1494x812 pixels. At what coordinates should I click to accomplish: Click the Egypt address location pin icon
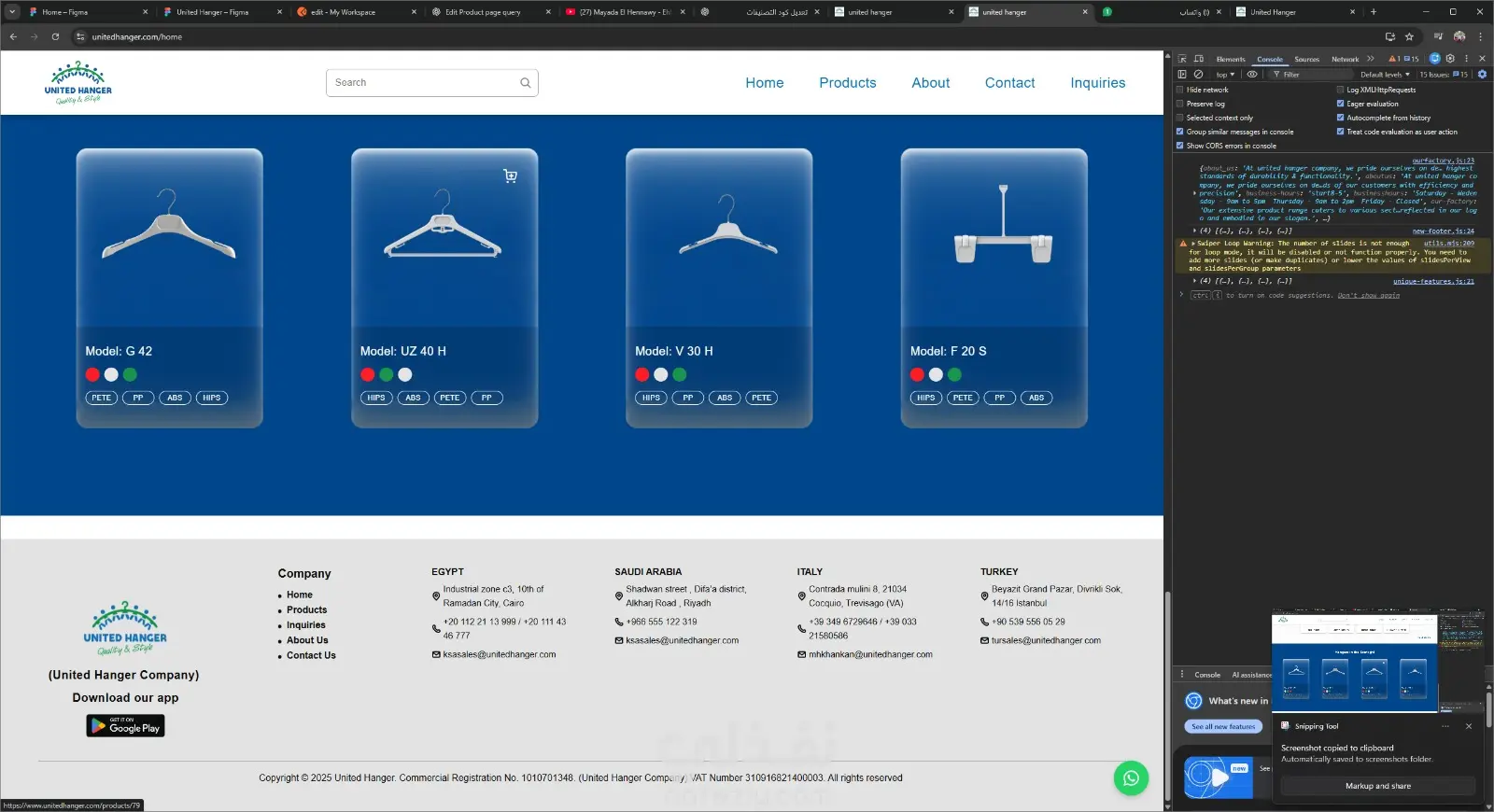point(436,596)
